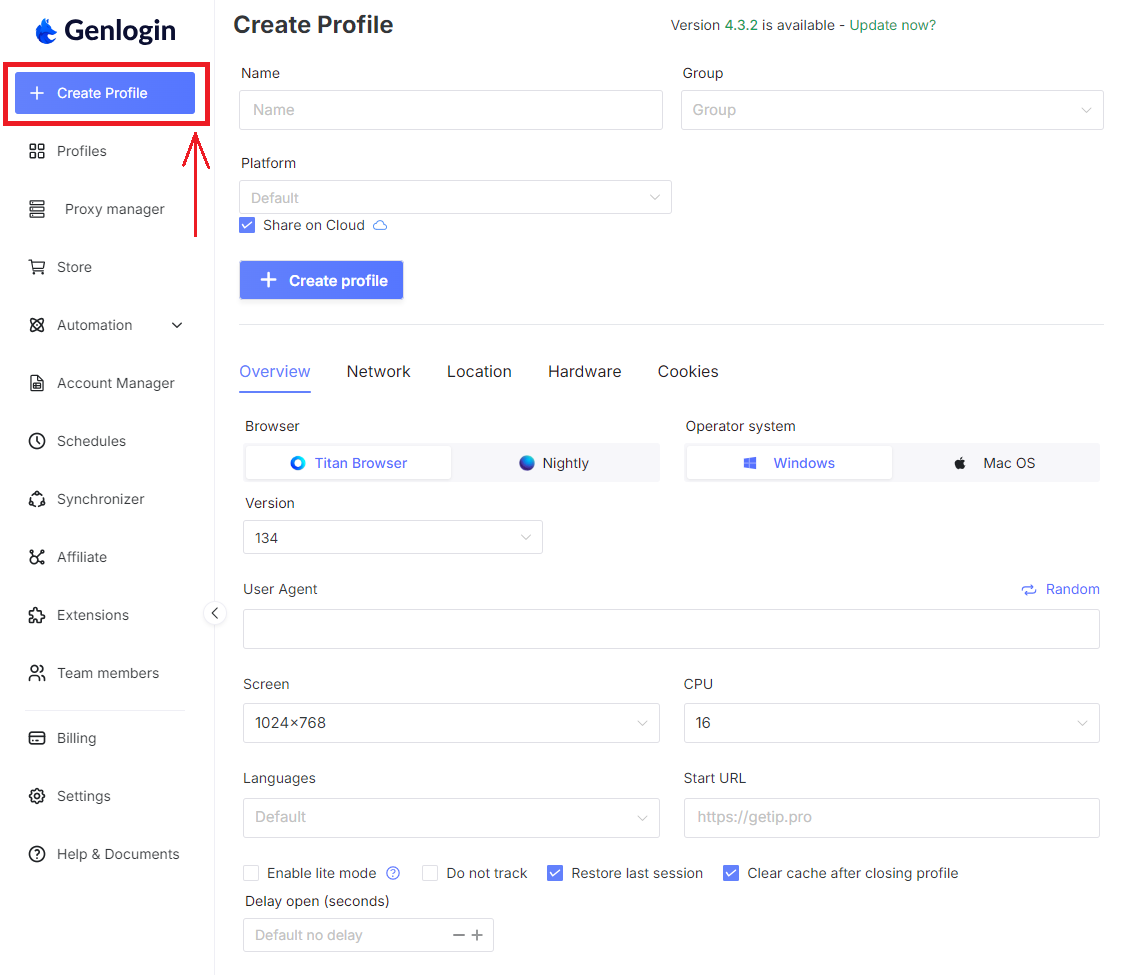
Task: Open the Group dropdown
Action: [x=891, y=110]
